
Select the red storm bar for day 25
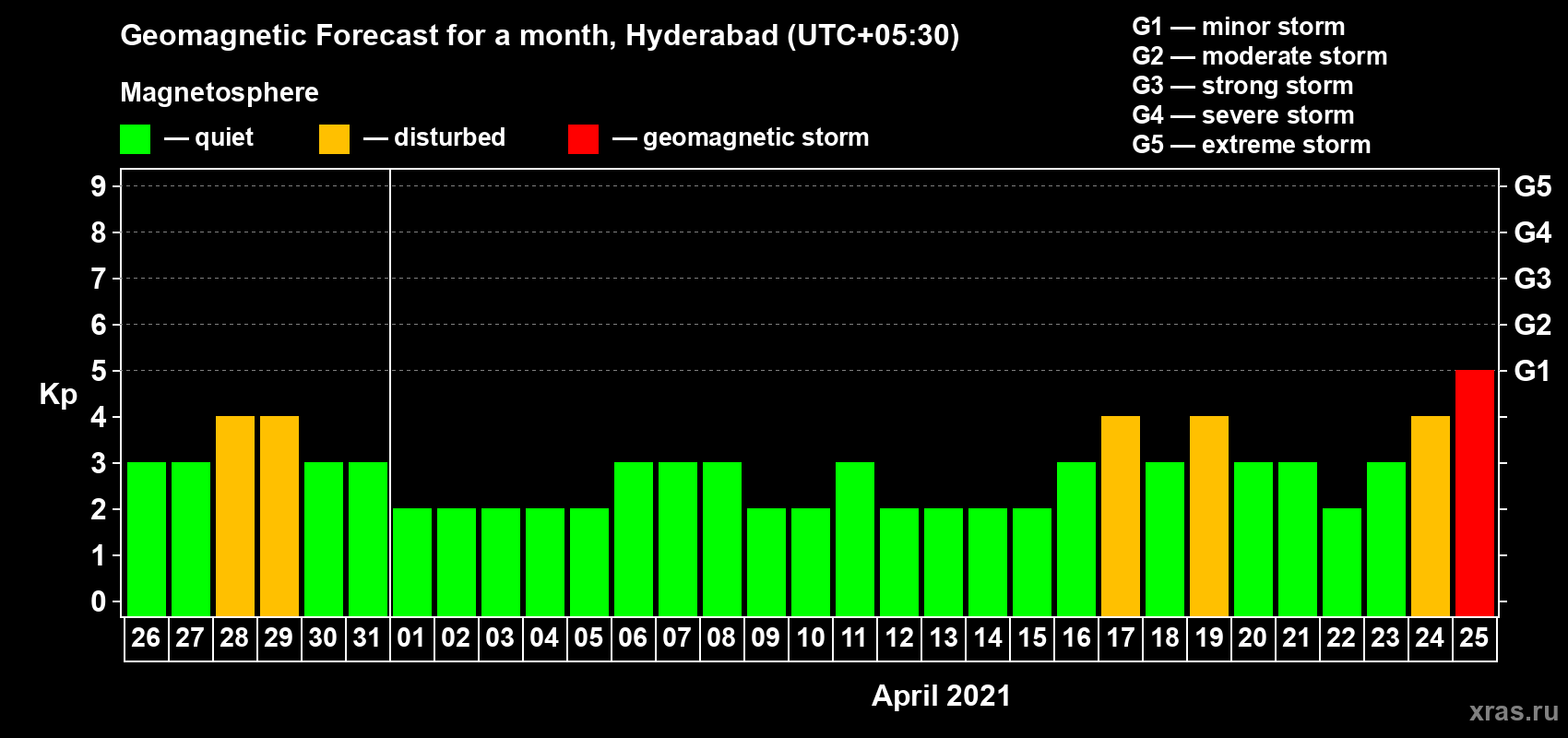pos(1474,493)
